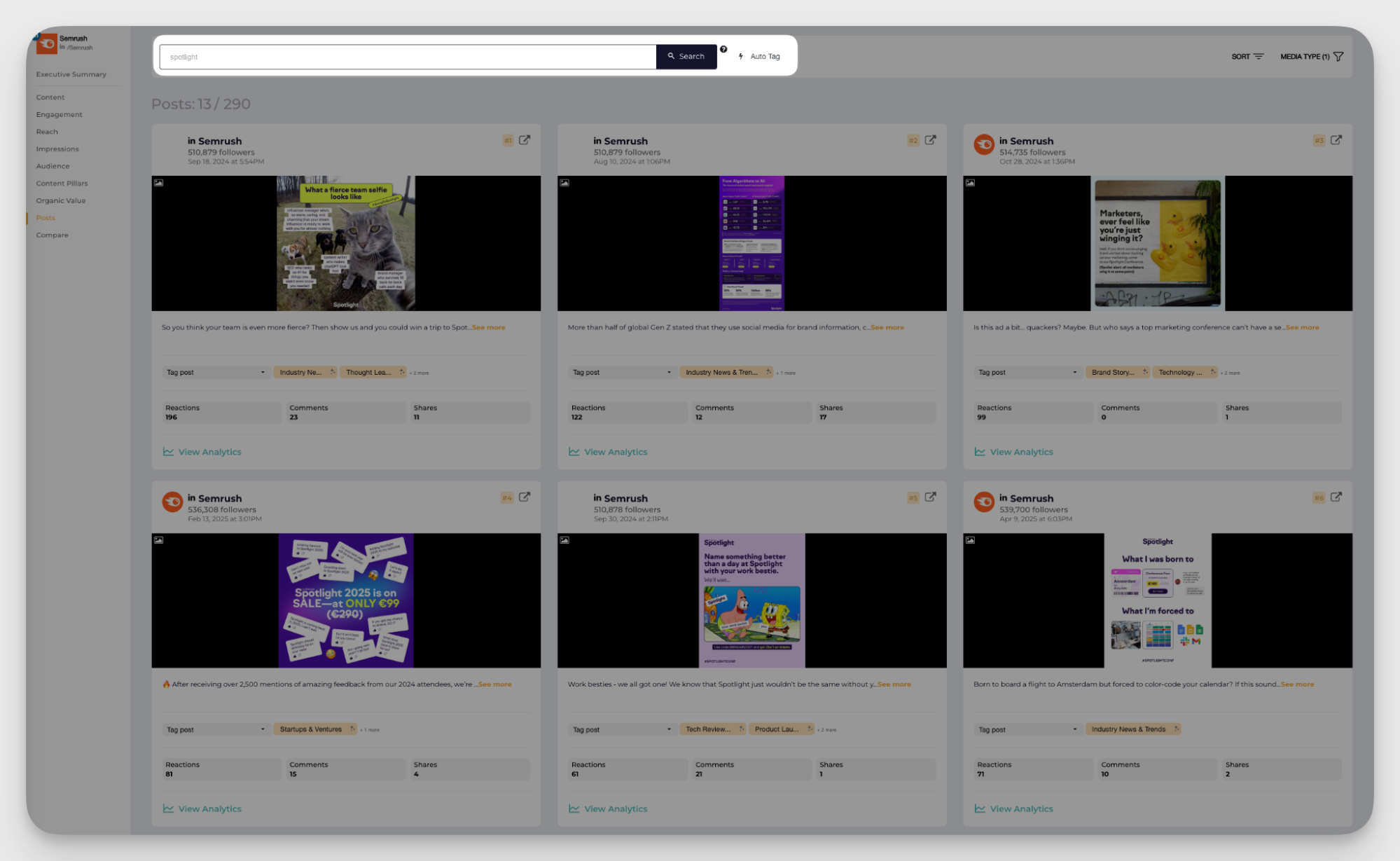Show +1 more tags on post #2
1400x861 pixels.
(x=786, y=373)
